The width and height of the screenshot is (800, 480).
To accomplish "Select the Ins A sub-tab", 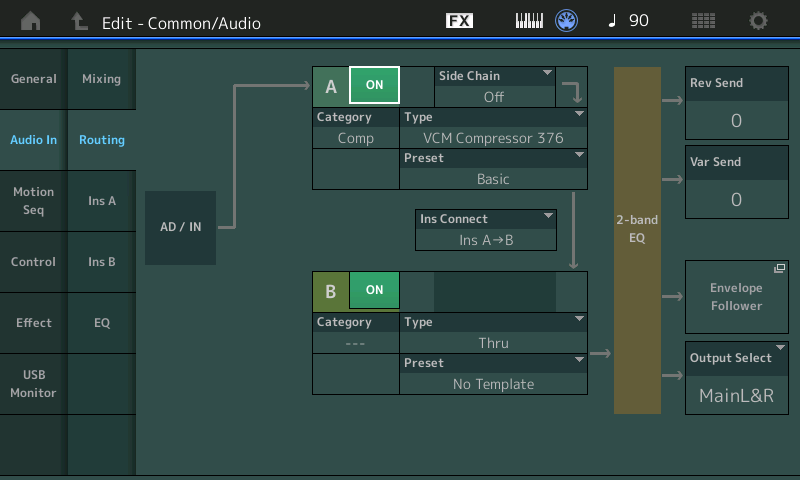I will pos(102,201).
